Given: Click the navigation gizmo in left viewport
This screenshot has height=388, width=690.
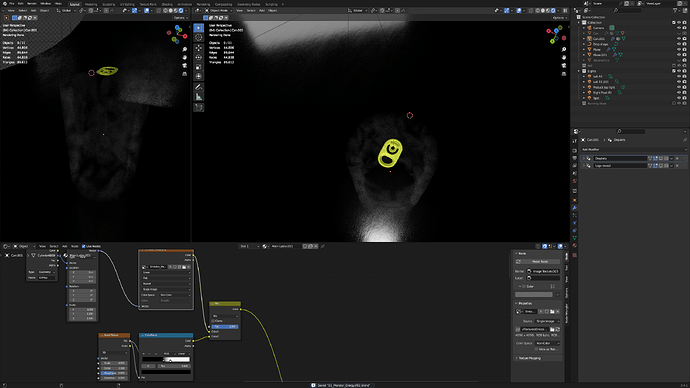Looking at the screenshot, I should tap(177, 34).
